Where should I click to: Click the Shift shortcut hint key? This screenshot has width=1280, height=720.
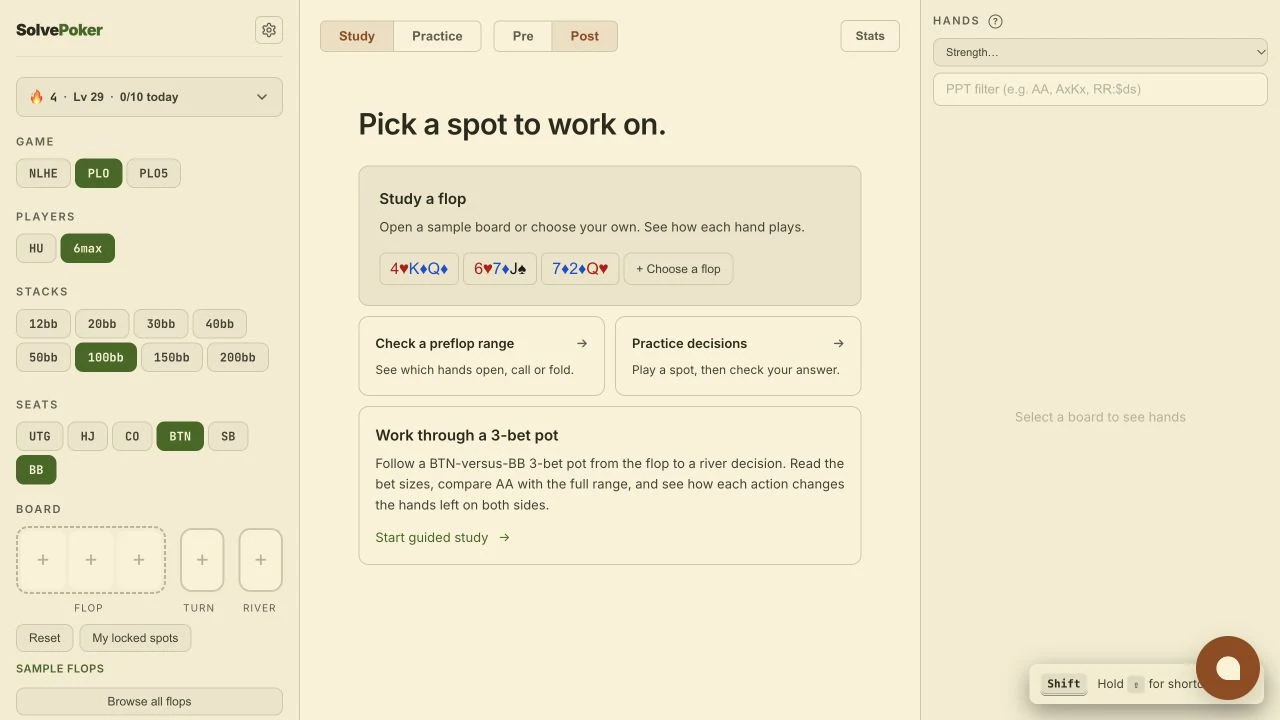[x=1063, y=684]
